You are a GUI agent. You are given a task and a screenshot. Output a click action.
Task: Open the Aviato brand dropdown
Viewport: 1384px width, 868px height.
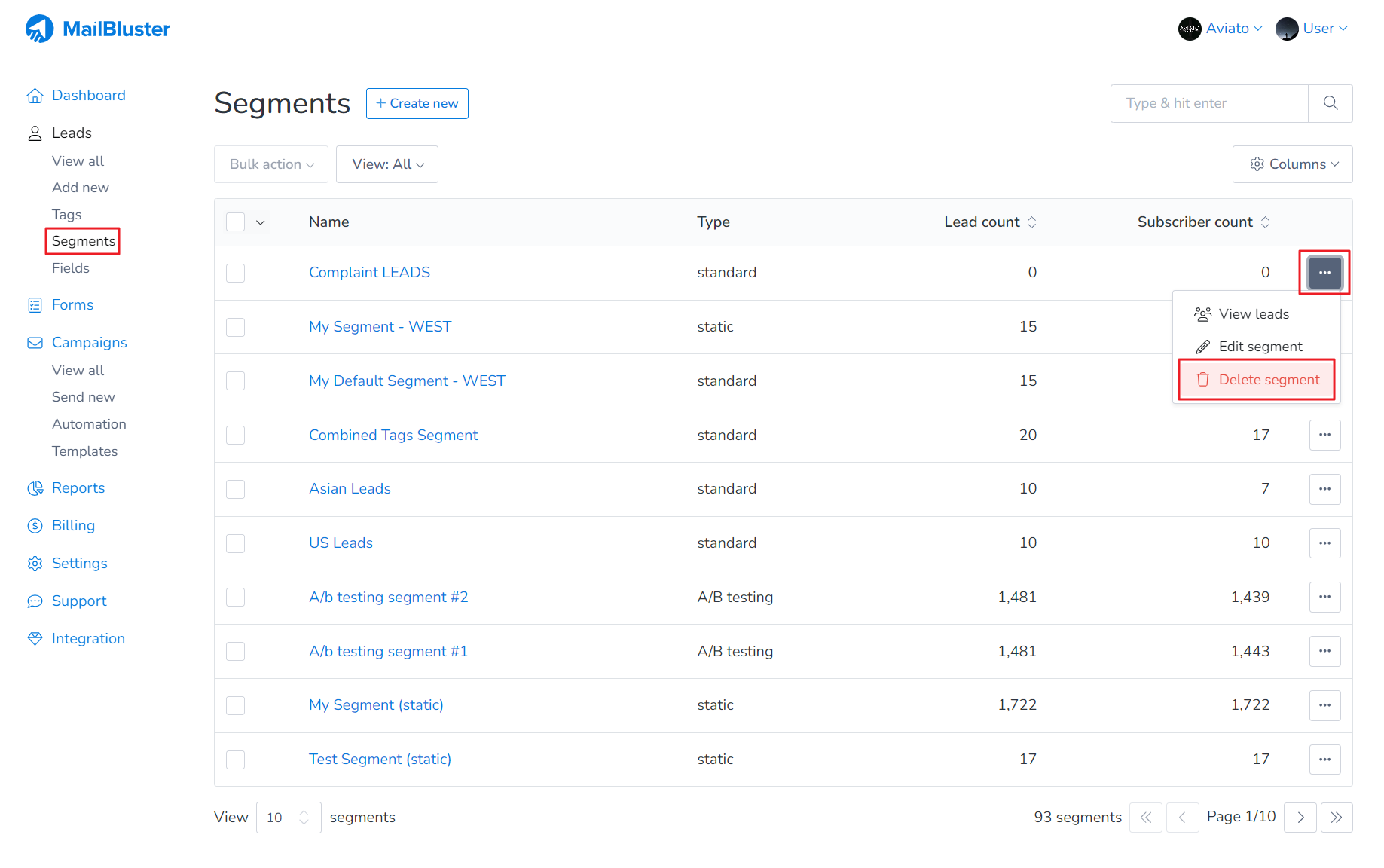click(1219, 28)
